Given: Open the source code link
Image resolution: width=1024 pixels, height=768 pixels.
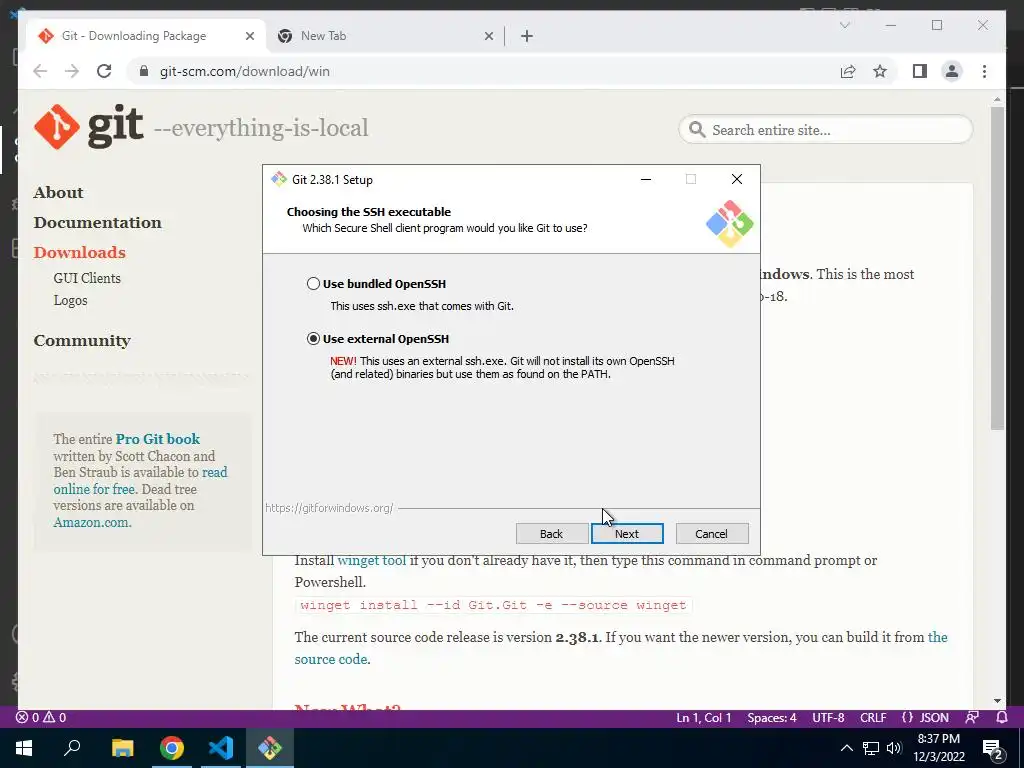Looking at the screenshot, I should [331, 659].
